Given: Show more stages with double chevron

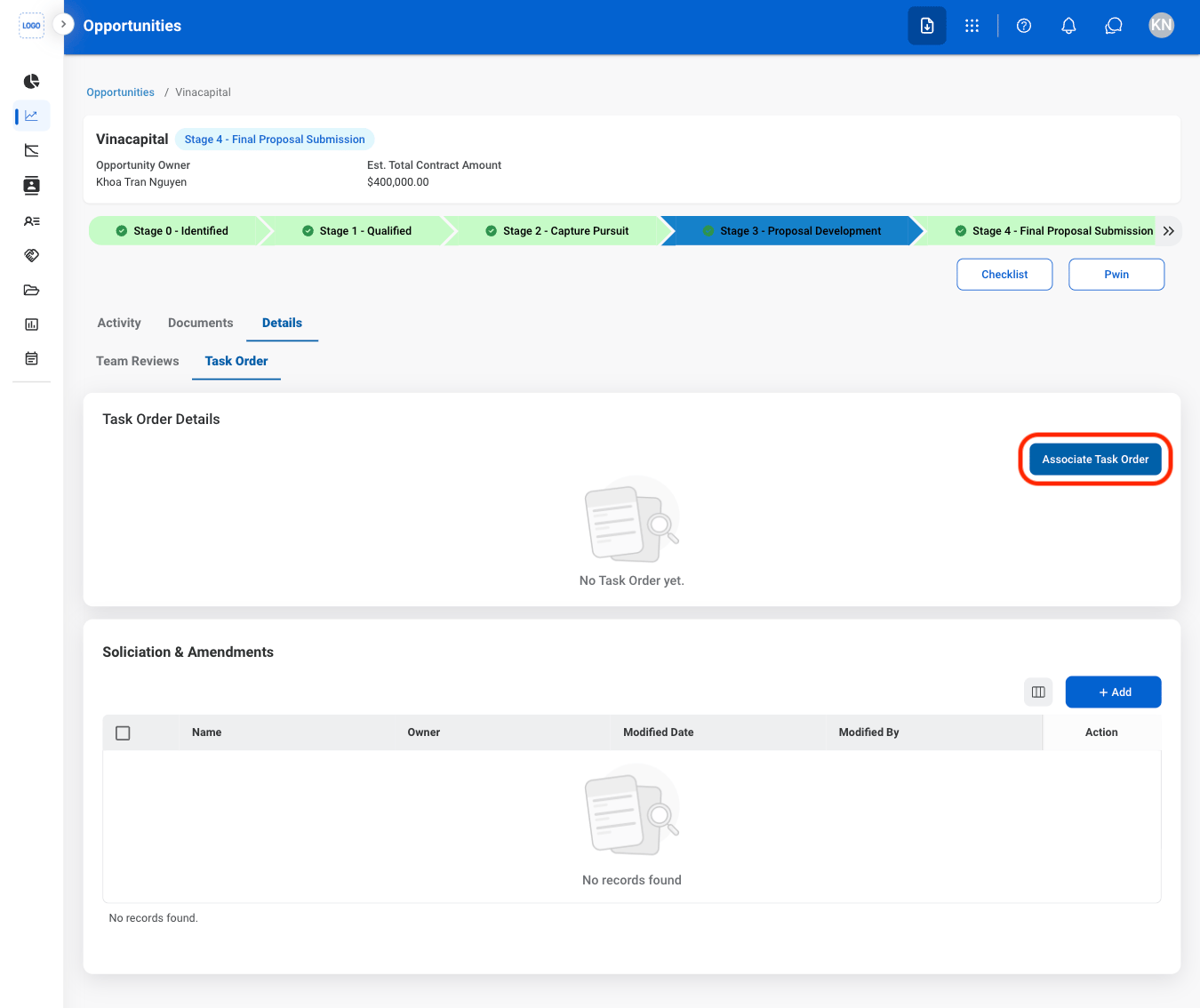Looking at the screenshot, I should coord(1169,231).
